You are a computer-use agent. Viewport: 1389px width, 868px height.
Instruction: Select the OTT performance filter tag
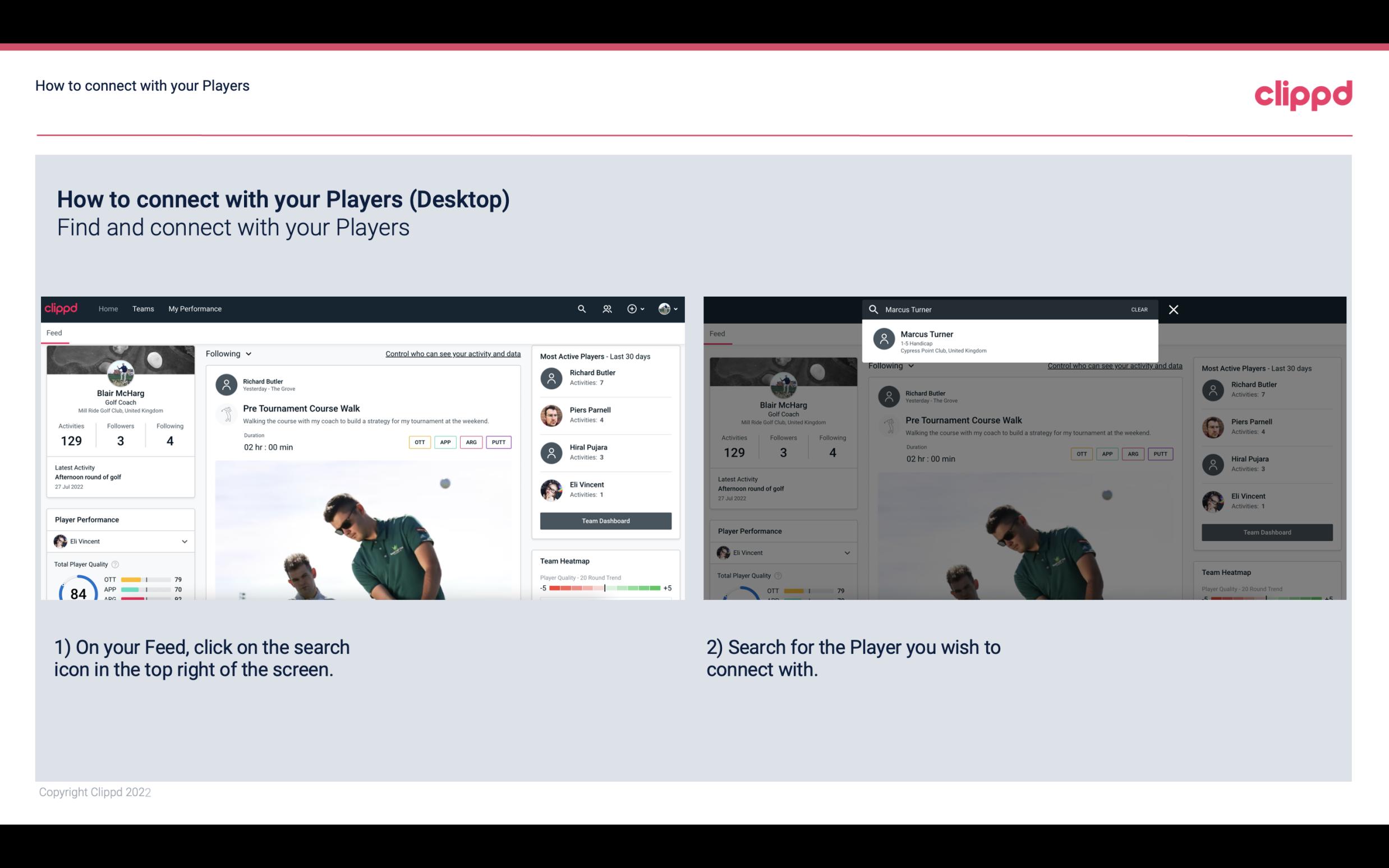(x=418, y=442)
